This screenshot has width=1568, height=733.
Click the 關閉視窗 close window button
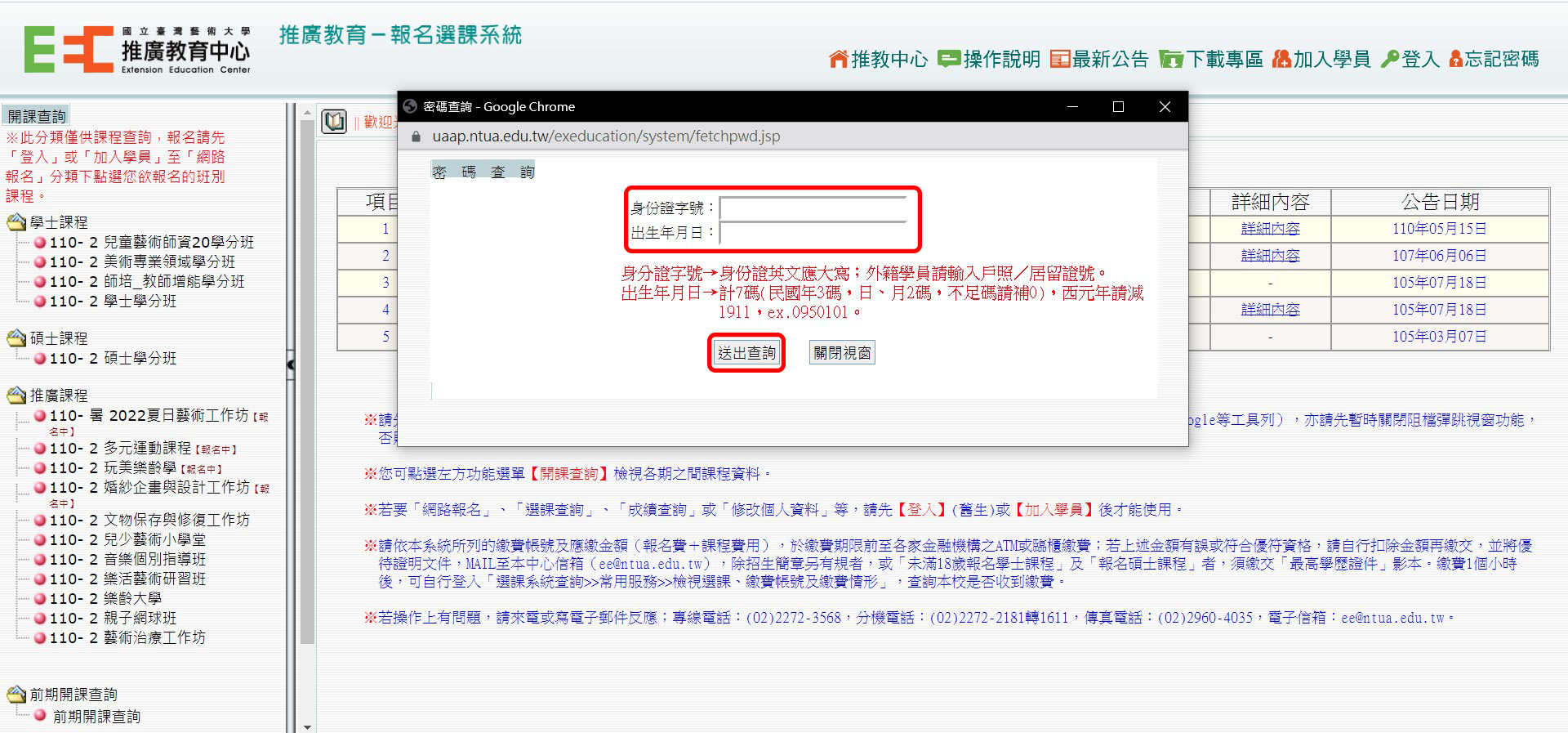click(x=842, y=353)
